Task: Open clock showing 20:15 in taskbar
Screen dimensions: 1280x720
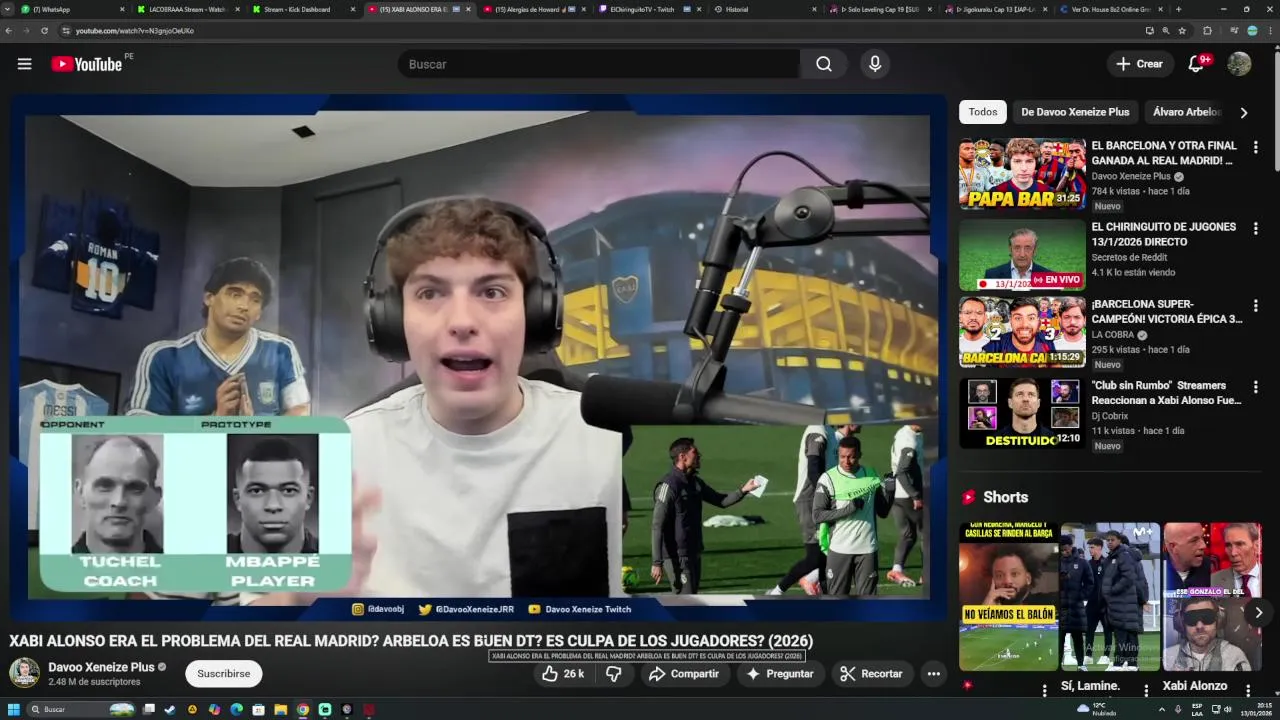Action: [1256, 709]
